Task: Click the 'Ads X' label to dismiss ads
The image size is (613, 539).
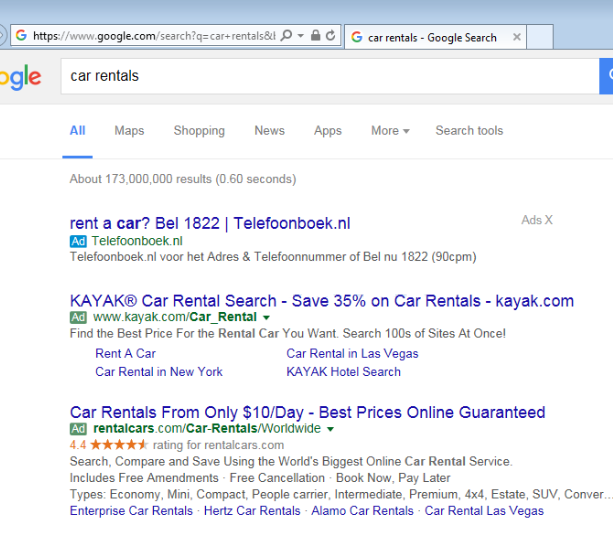Action: click(x=537, y=220)
